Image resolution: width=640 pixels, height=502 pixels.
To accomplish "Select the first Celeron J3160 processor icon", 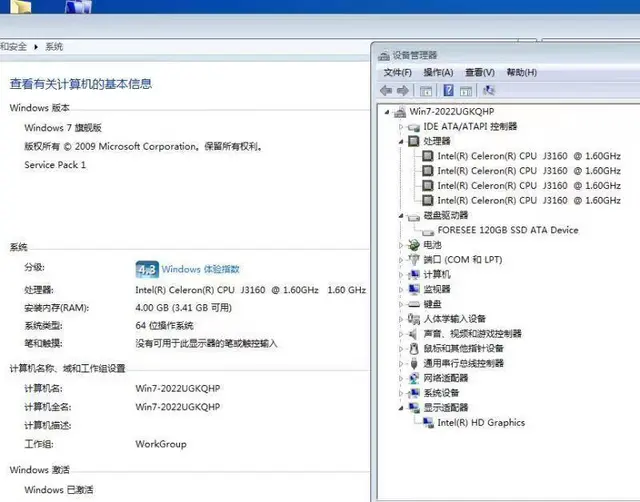I will (x=428, y=156).
